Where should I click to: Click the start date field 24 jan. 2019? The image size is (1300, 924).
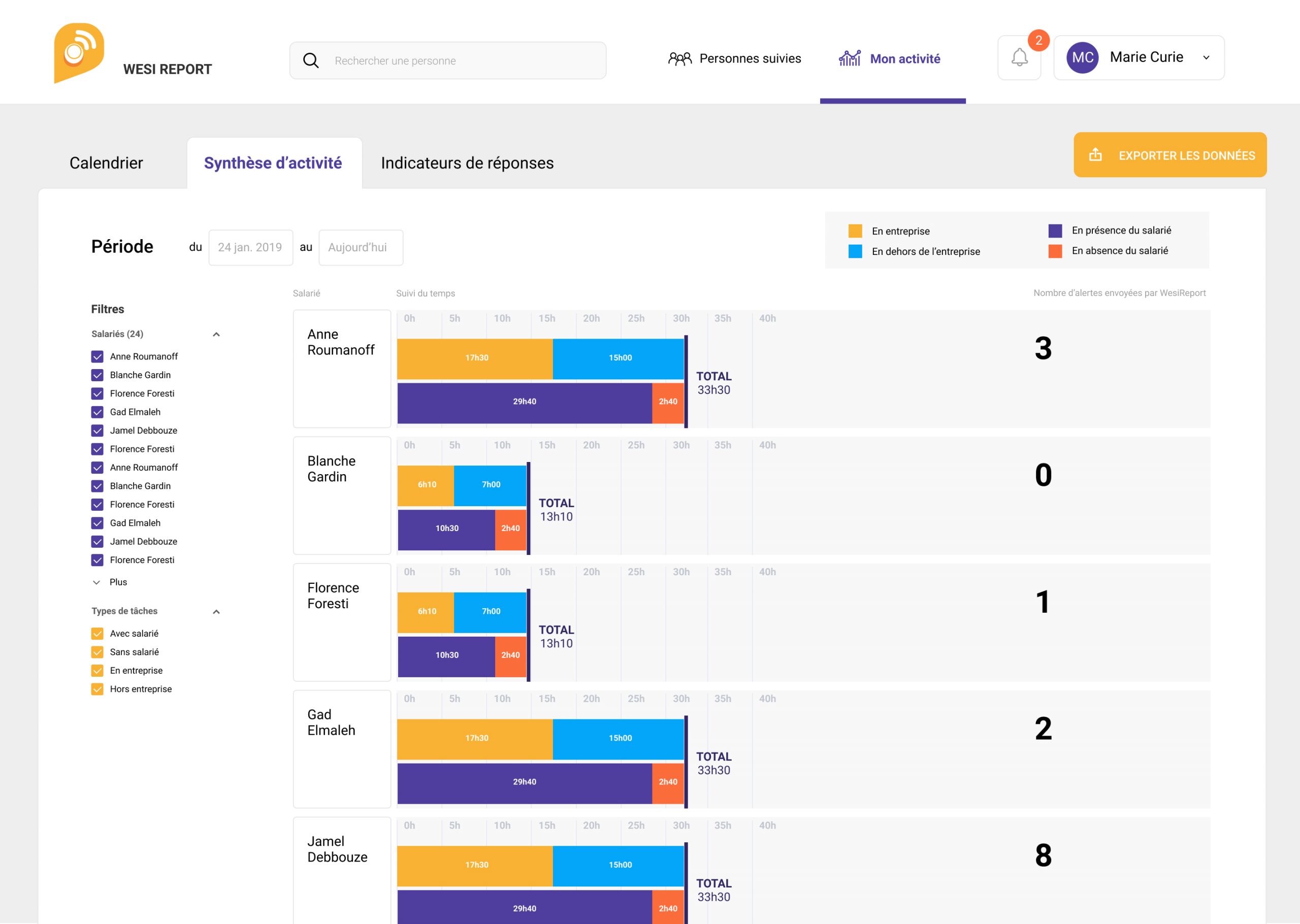[250, 248]
